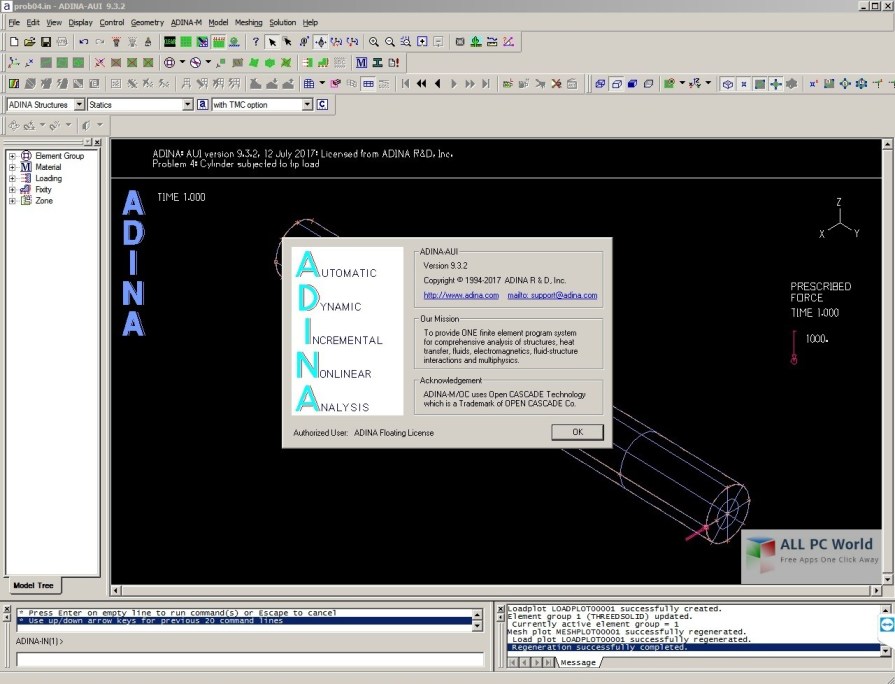Screen dimensions: 895x684
Task: Select the Zoom In tool
Action: pos(371,42)
